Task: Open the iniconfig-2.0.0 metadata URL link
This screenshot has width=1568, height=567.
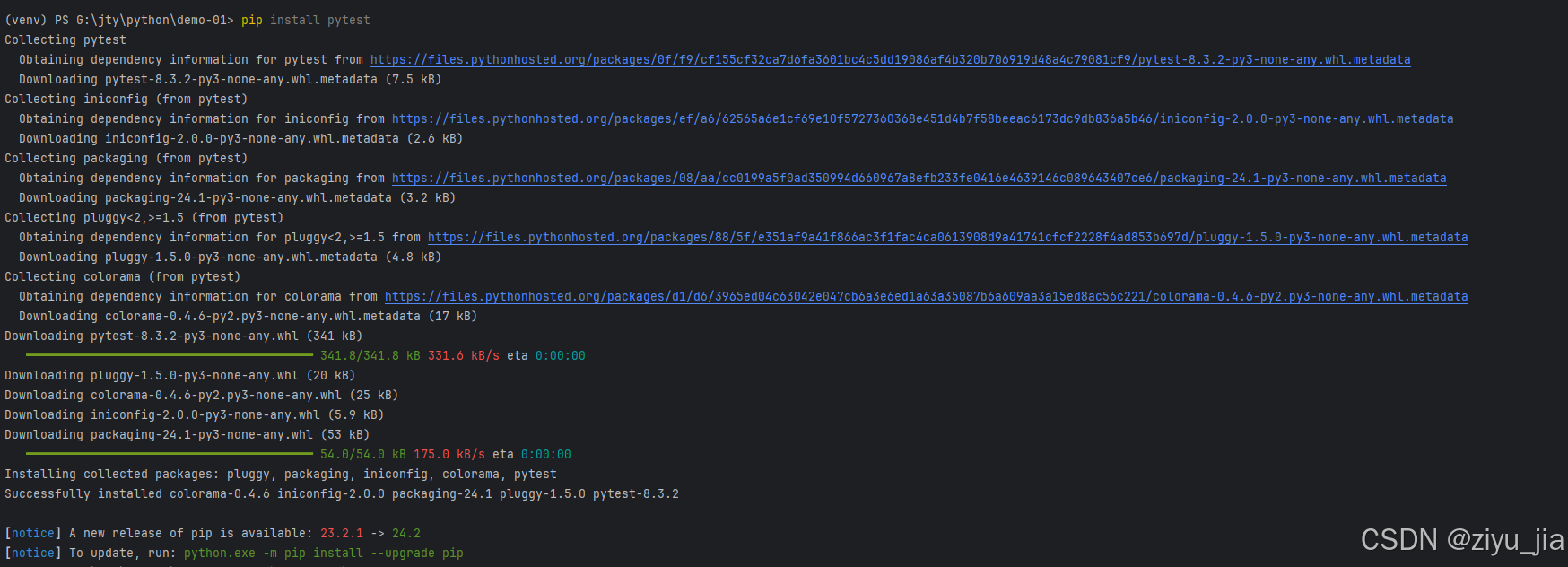Action: pyautogui.click(x=922, y=119)
